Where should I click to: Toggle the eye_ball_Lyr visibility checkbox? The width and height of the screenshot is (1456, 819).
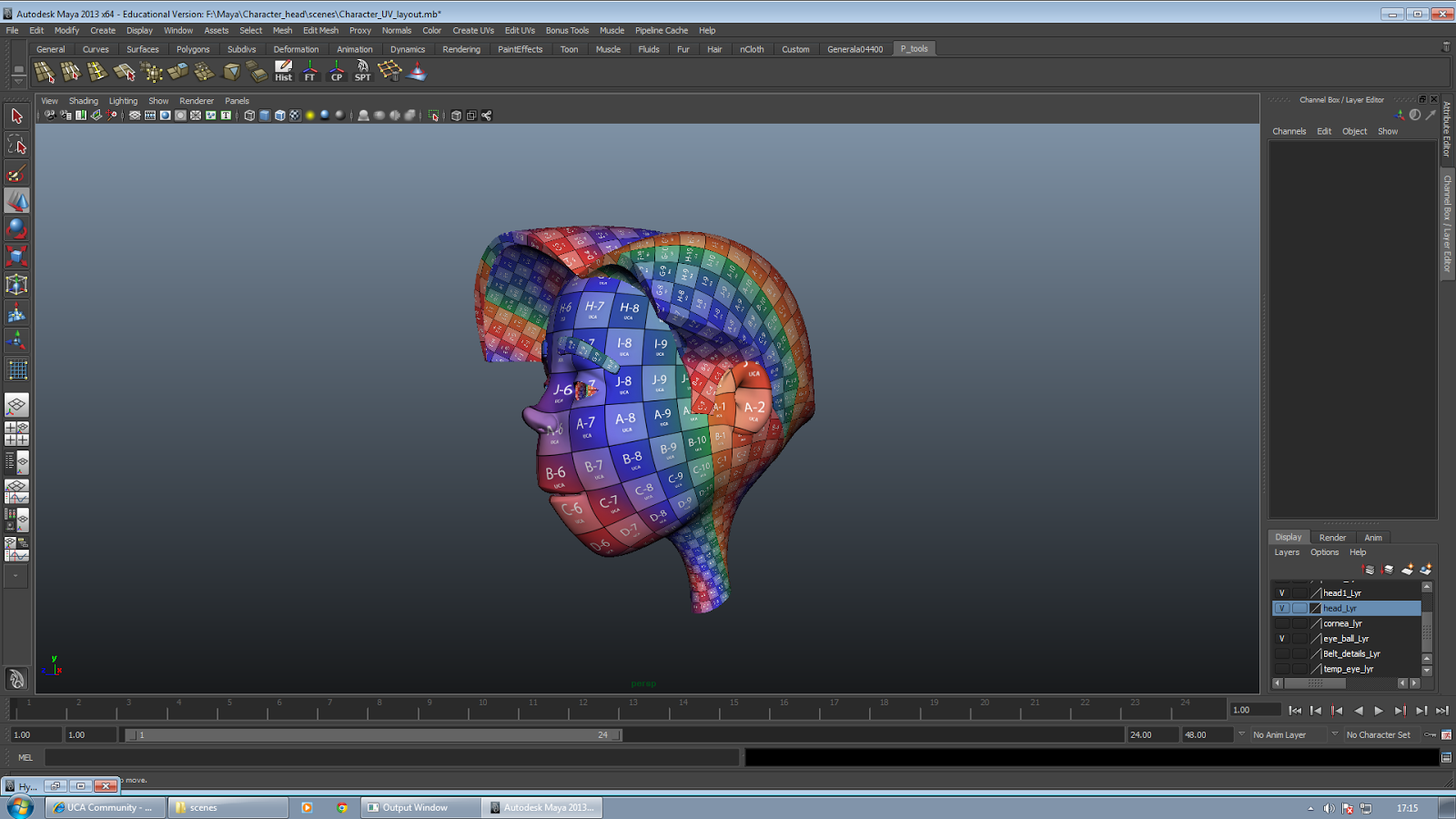point(1282,638)
